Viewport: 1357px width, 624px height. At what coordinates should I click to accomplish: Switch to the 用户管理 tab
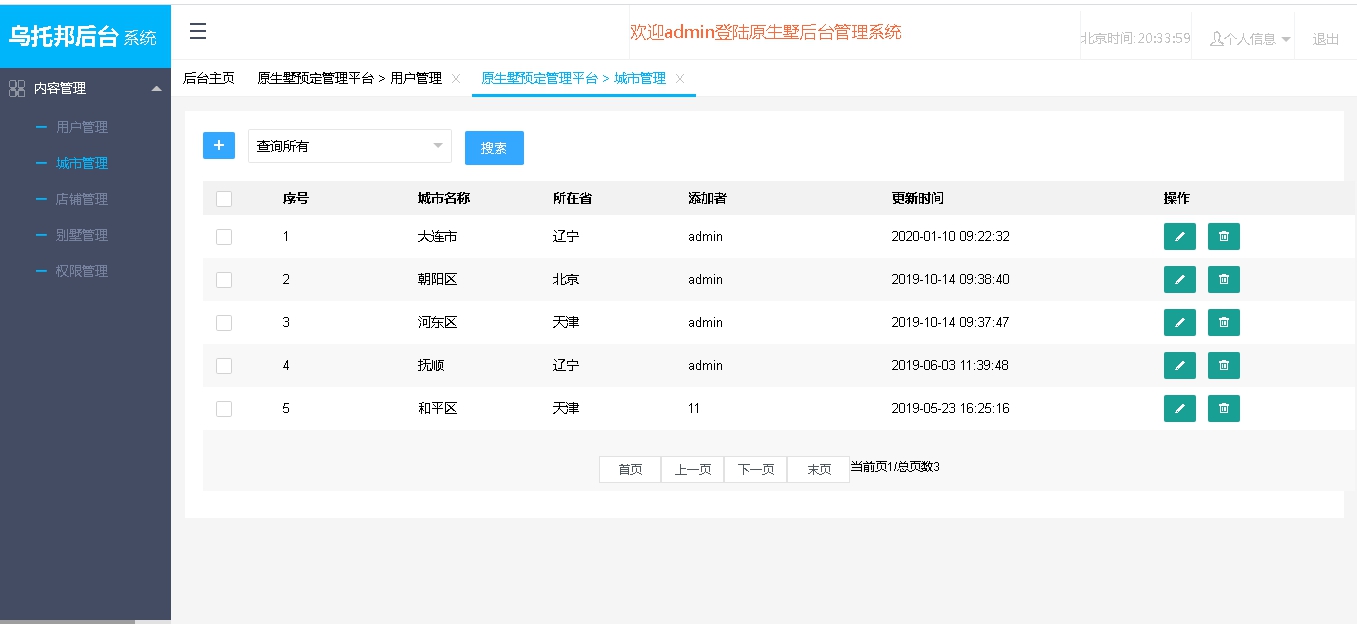(x=350, y=78)
